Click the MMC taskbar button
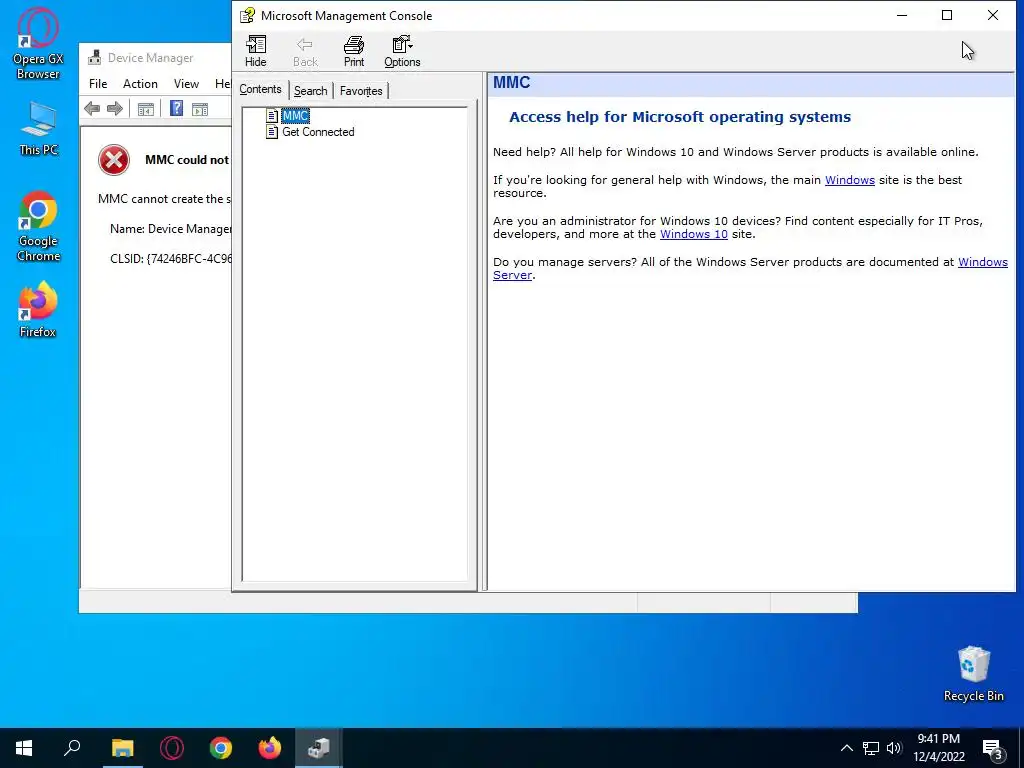Screen dimensions: 1024x768 click(x=319, y=748)
